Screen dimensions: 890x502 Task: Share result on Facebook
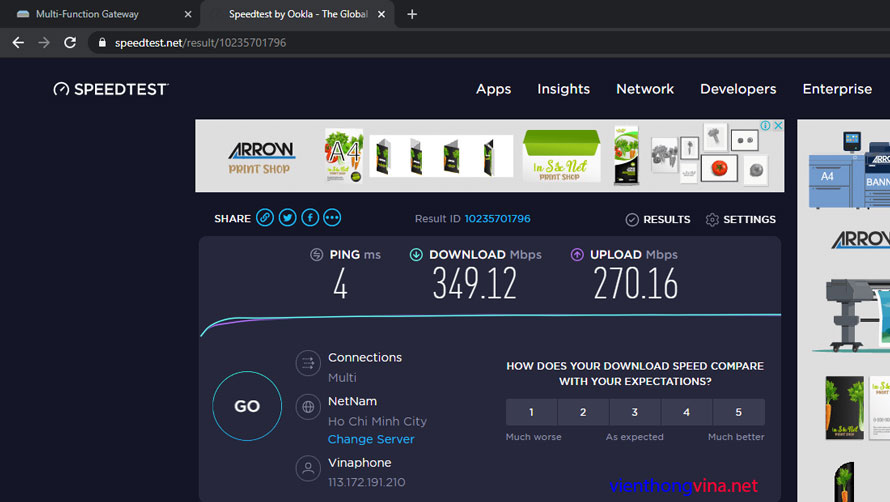[x=310, y=218]
